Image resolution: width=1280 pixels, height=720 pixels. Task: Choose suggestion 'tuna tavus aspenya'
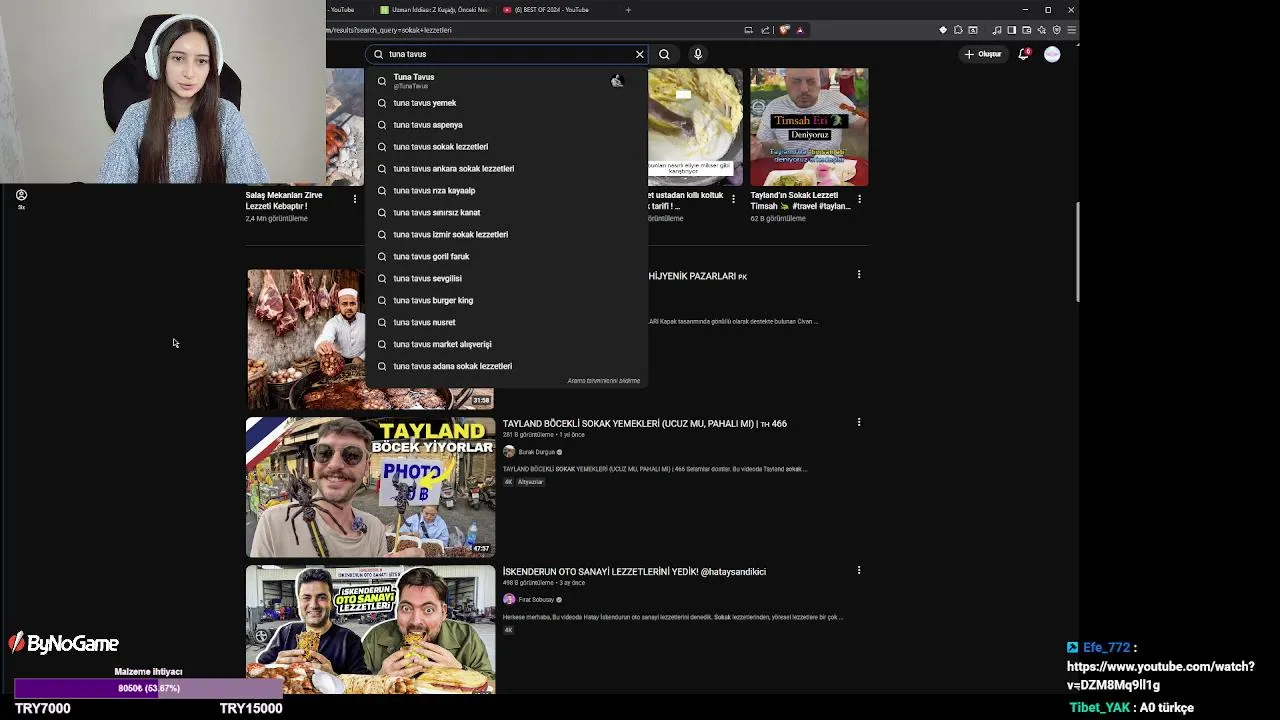click(x=506, y=125)
